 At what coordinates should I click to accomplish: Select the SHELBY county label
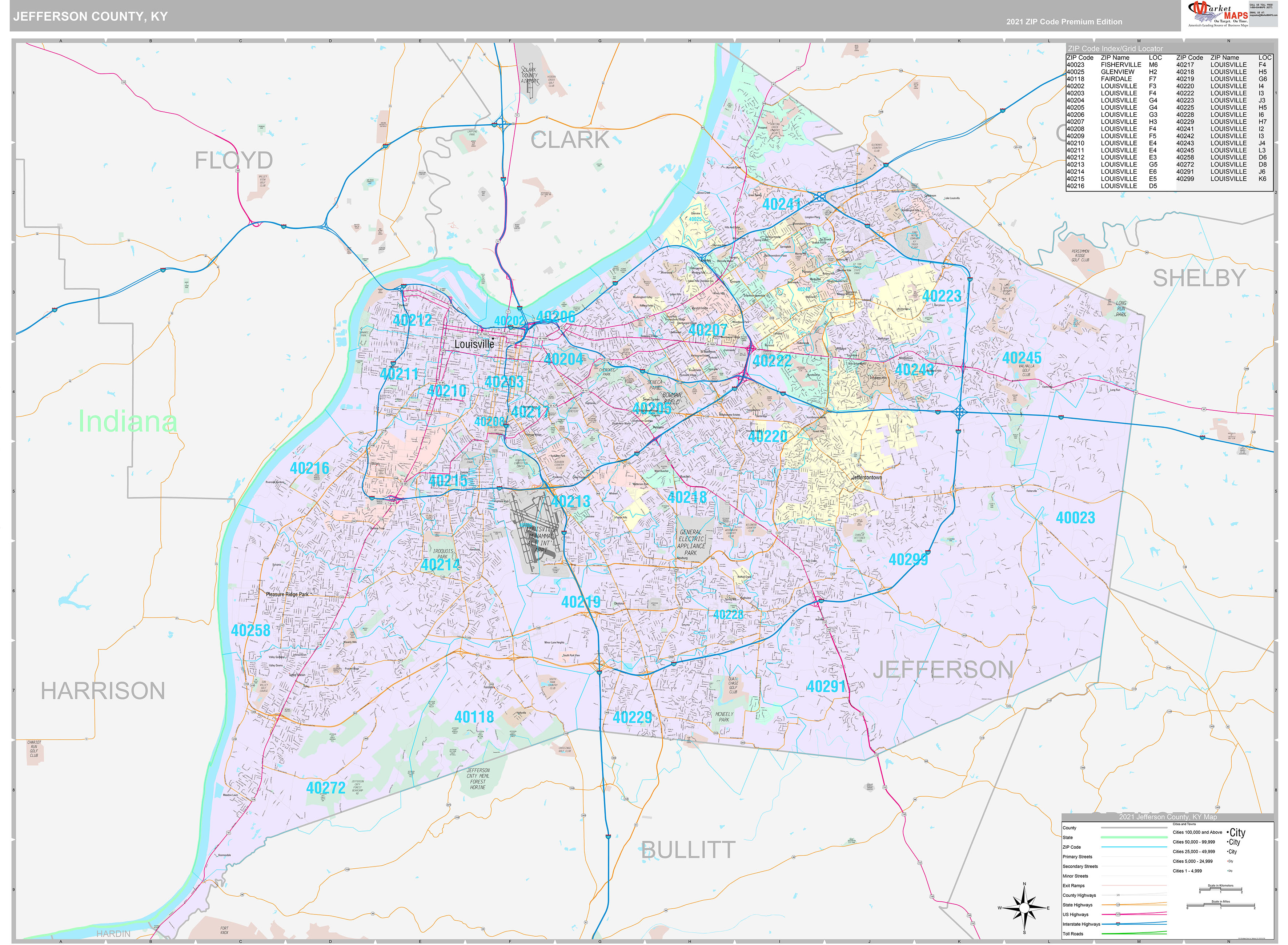click(x=1199, y=278)
